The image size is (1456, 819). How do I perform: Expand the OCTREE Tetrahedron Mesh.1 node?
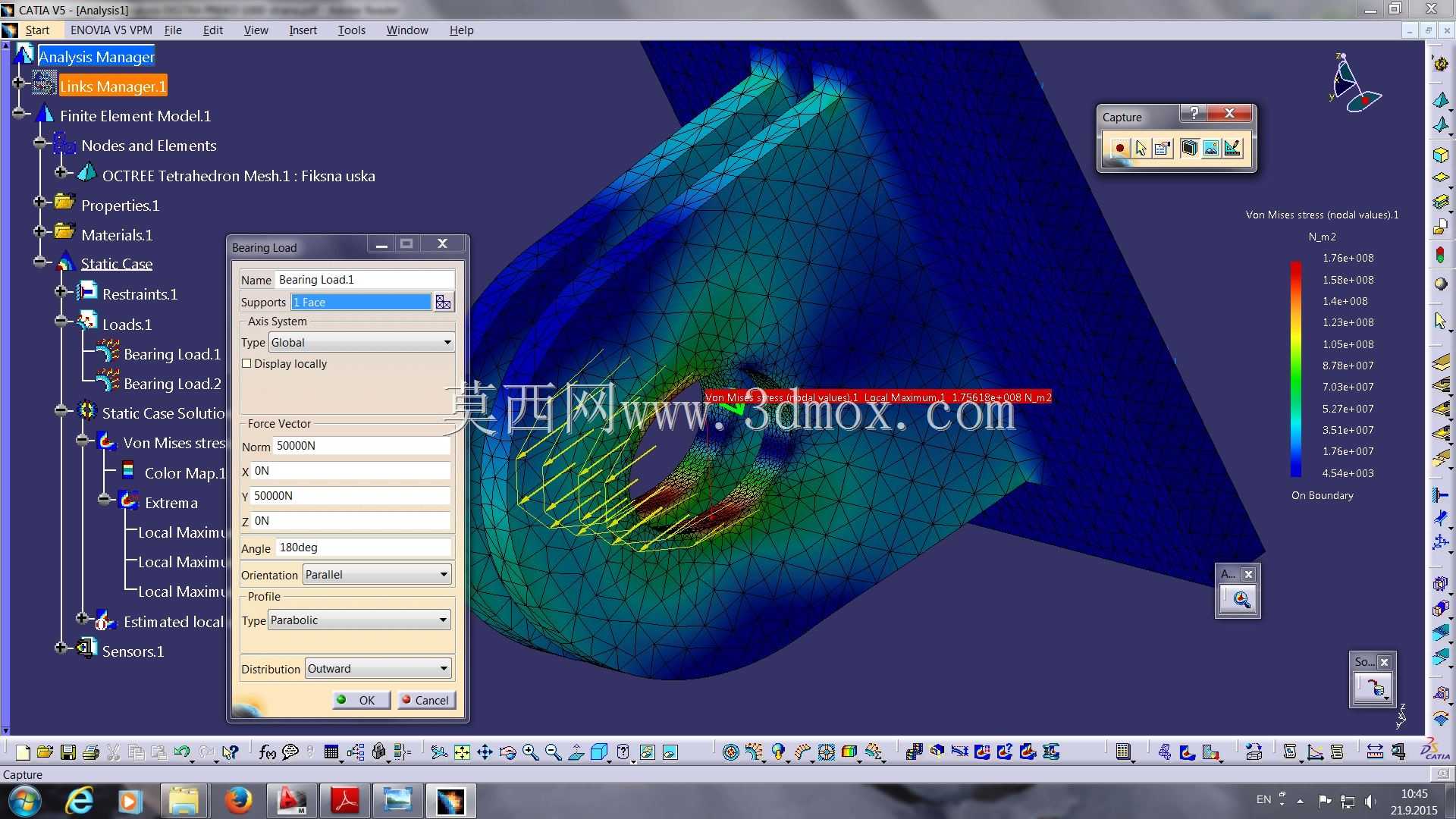[61, 172]
